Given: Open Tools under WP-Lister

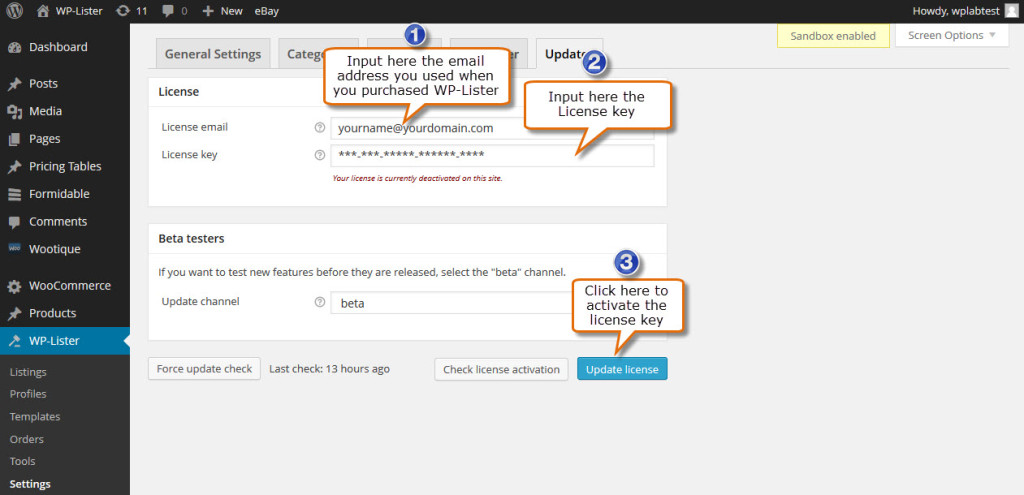Looking at the screenshot, I should 22,461.
